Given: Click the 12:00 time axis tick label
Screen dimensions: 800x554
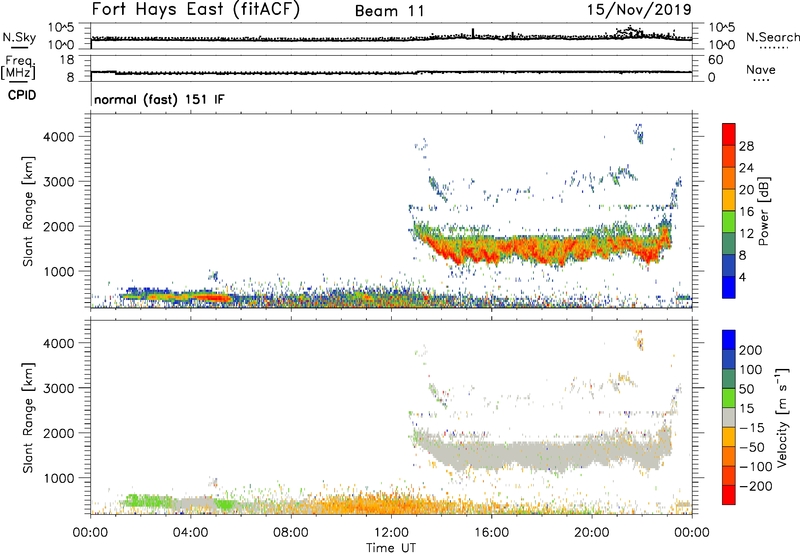Looking at the screenshot, I should (391, 533).
